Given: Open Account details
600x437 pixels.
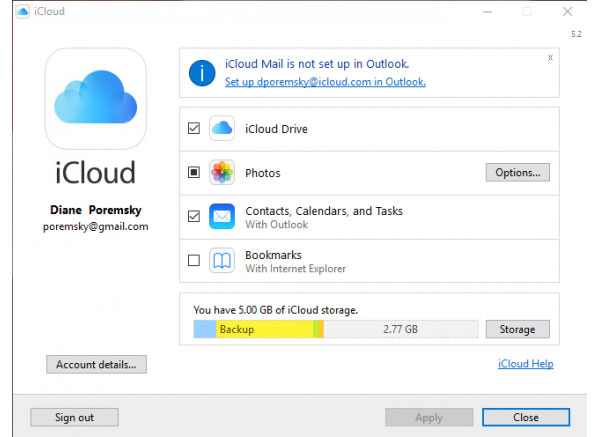Looking at the screenshot, I should pos(96,364).
